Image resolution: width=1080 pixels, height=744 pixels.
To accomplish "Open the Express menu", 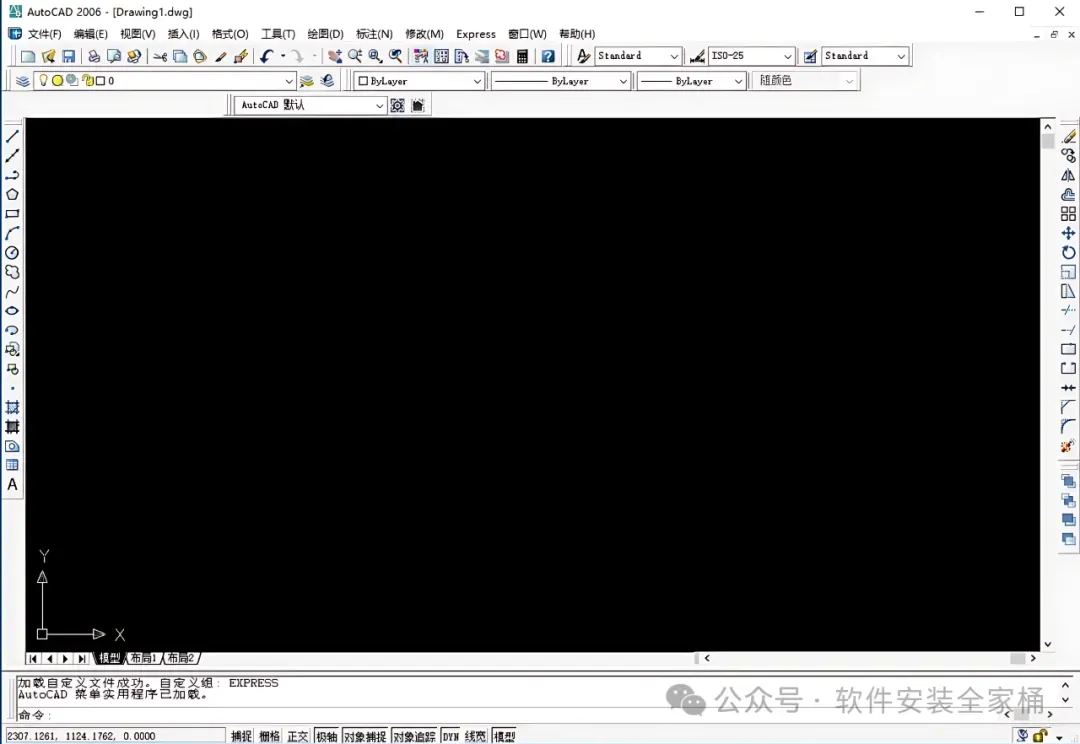I will pyautogui.click(x=476, y=34).
